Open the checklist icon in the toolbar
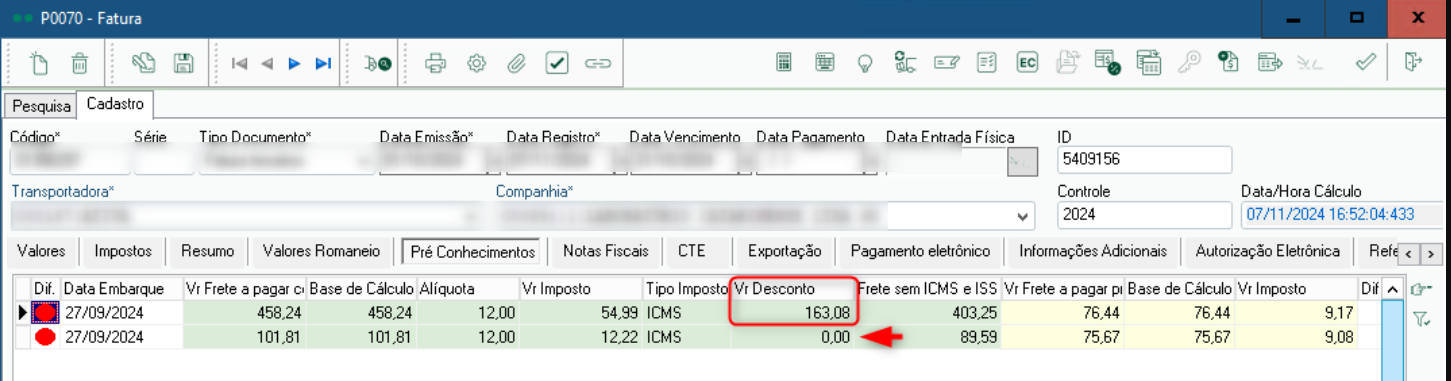The image size is (1451, 381). pos(986,62)
